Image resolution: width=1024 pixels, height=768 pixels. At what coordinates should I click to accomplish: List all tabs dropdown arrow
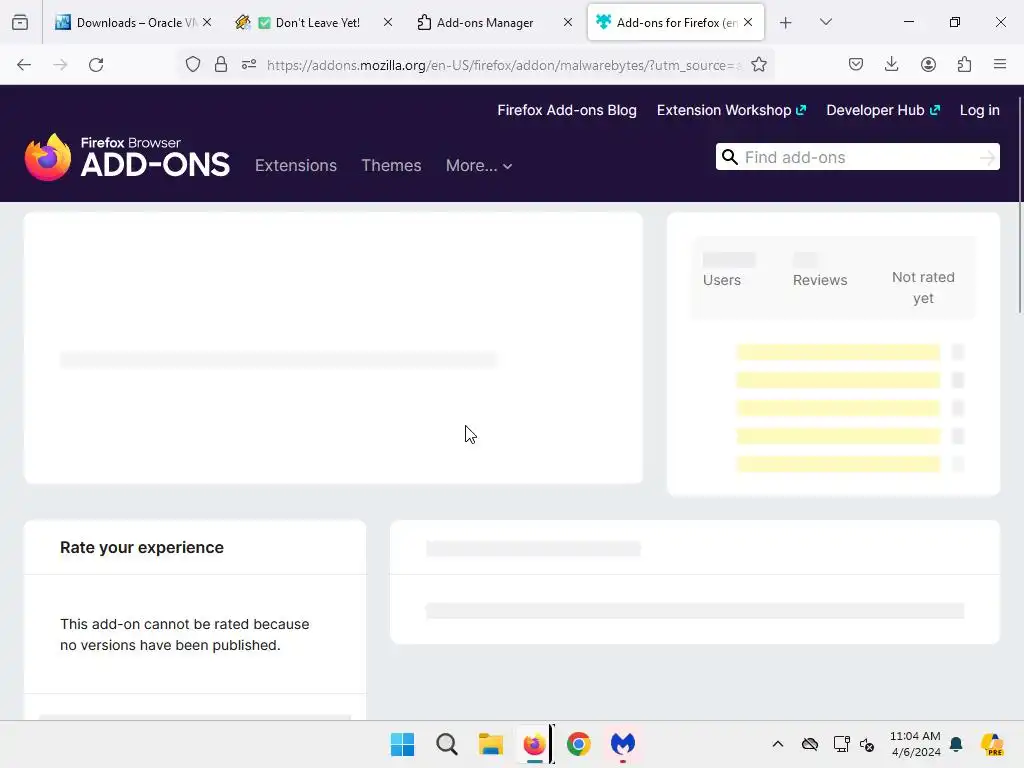point(825,22)
